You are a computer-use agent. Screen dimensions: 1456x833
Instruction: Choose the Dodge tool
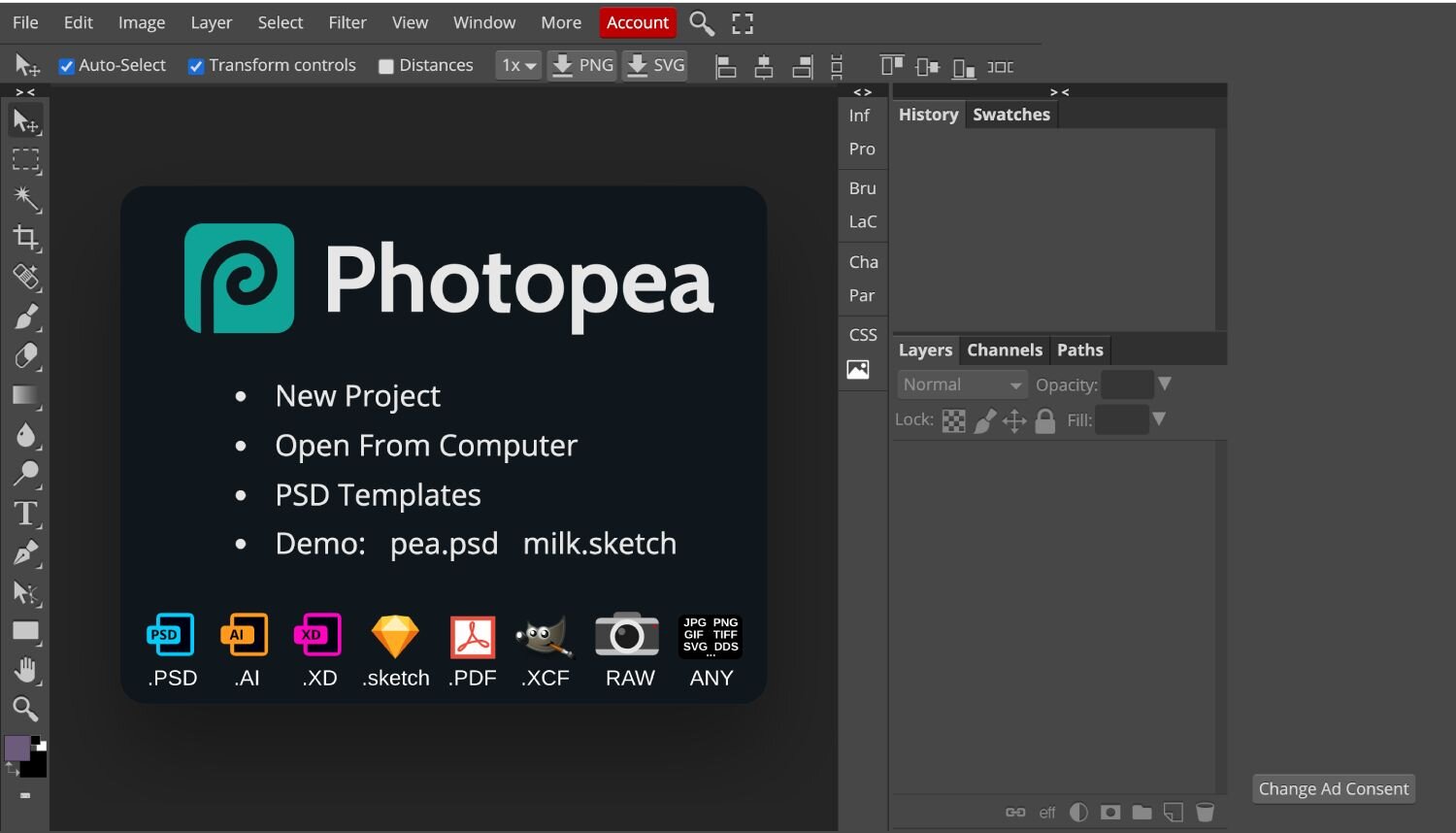pyautogui.click(x=25, y=474)
